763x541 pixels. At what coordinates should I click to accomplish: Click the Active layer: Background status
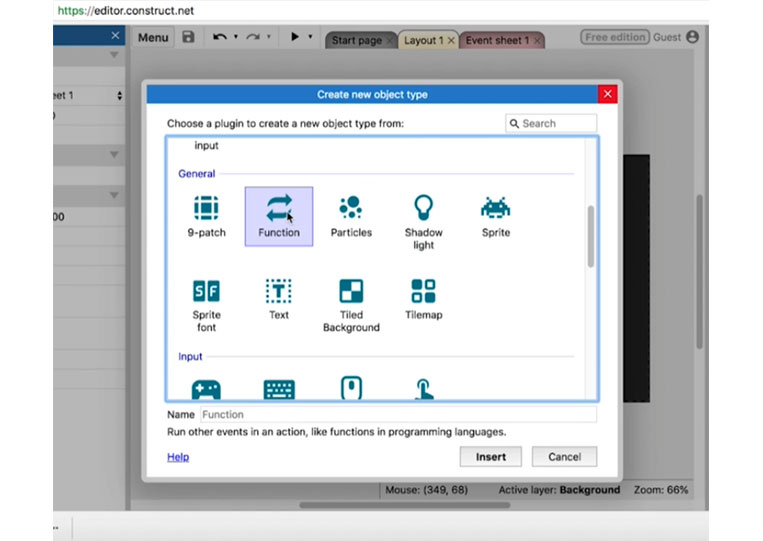click(x=559, y=490)
